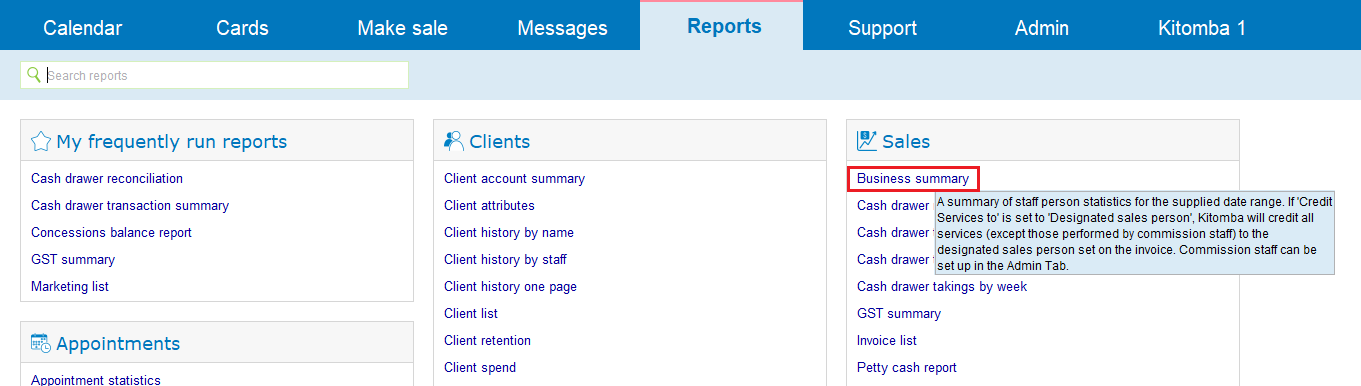Open Concessions balance report

point(111,233)
